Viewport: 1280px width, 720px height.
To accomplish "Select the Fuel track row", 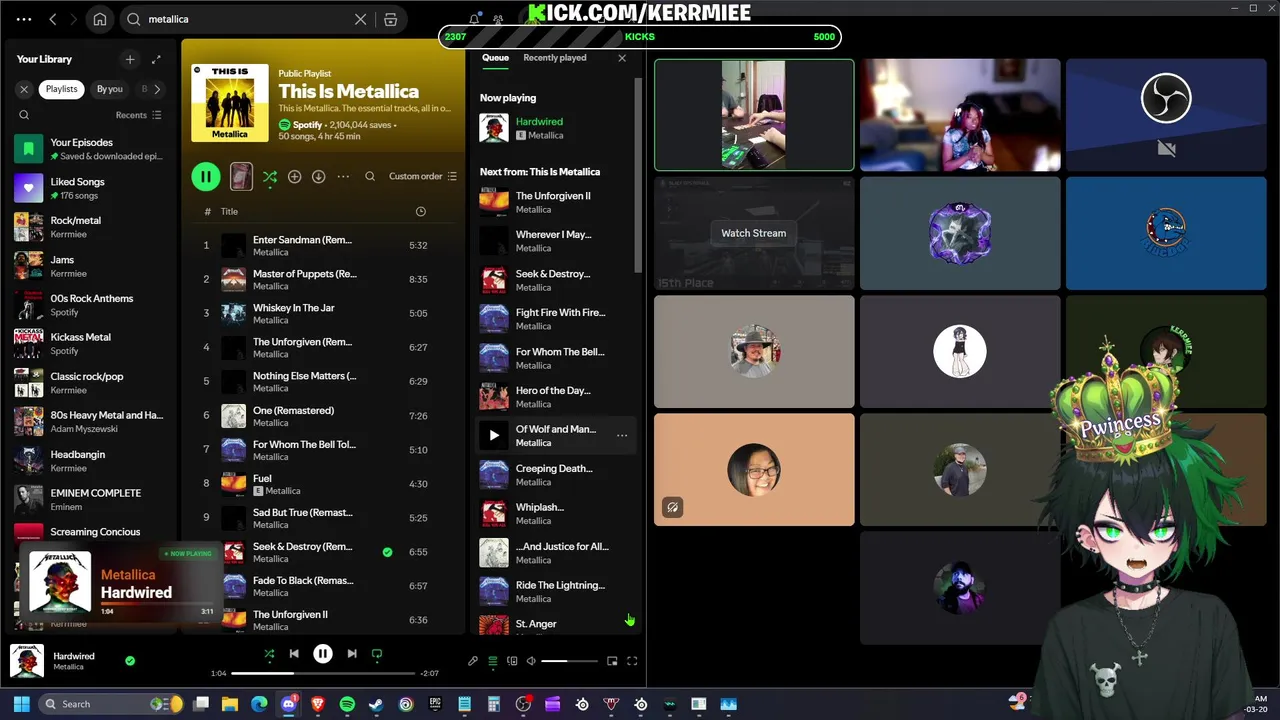I will tap(323, 484).
